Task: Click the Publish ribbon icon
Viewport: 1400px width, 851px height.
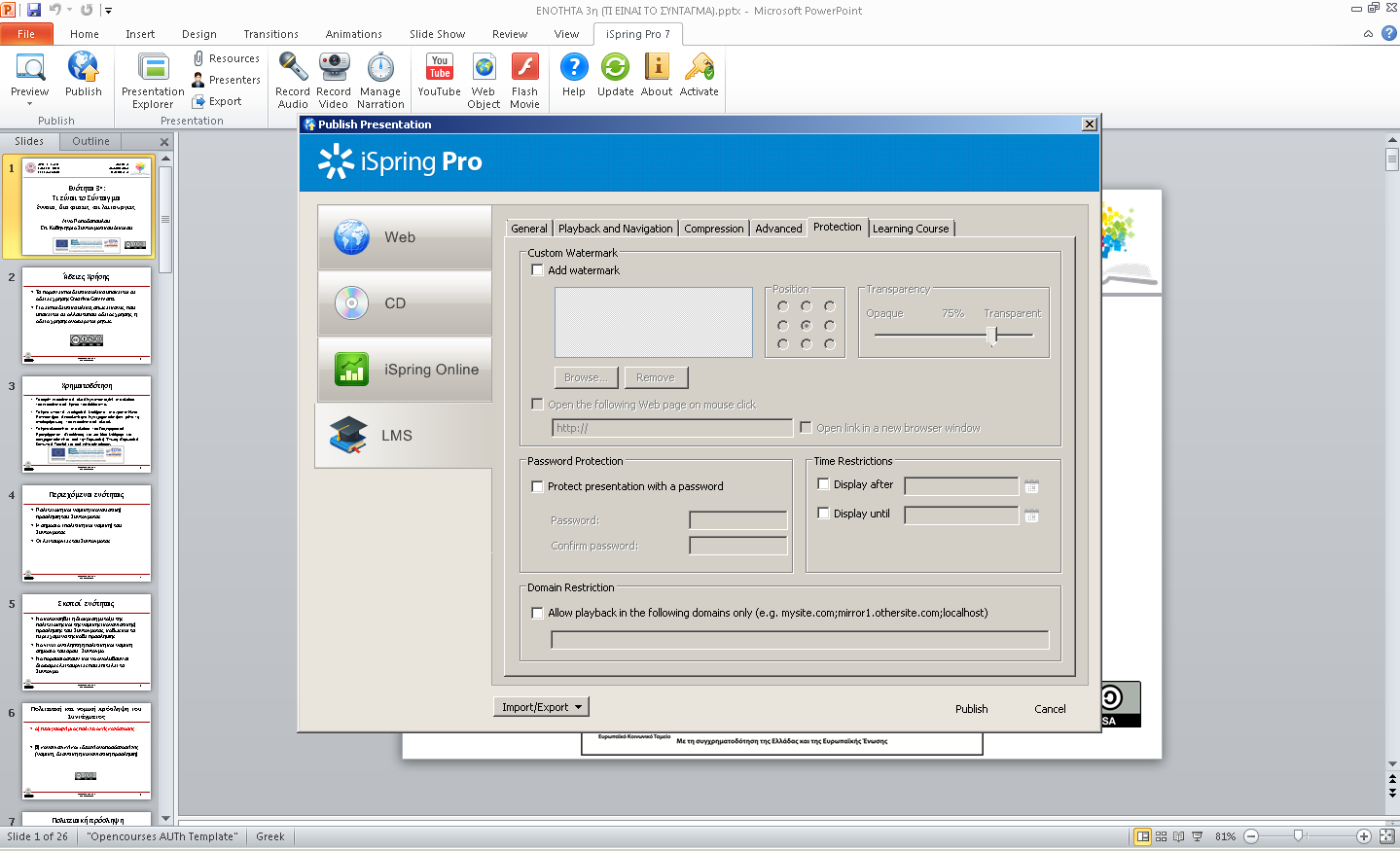Action: coord(83,76)
